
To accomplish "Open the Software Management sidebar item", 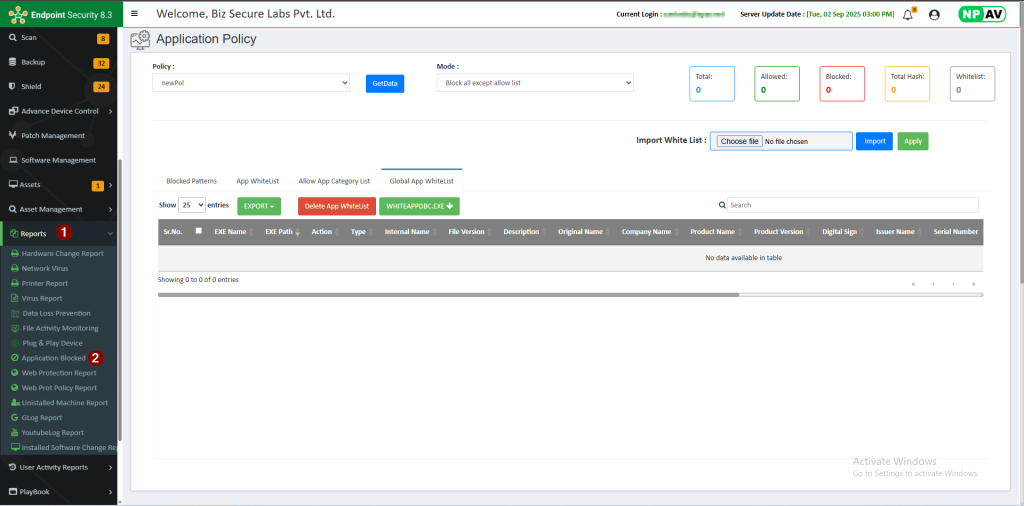I will point(58,160).
